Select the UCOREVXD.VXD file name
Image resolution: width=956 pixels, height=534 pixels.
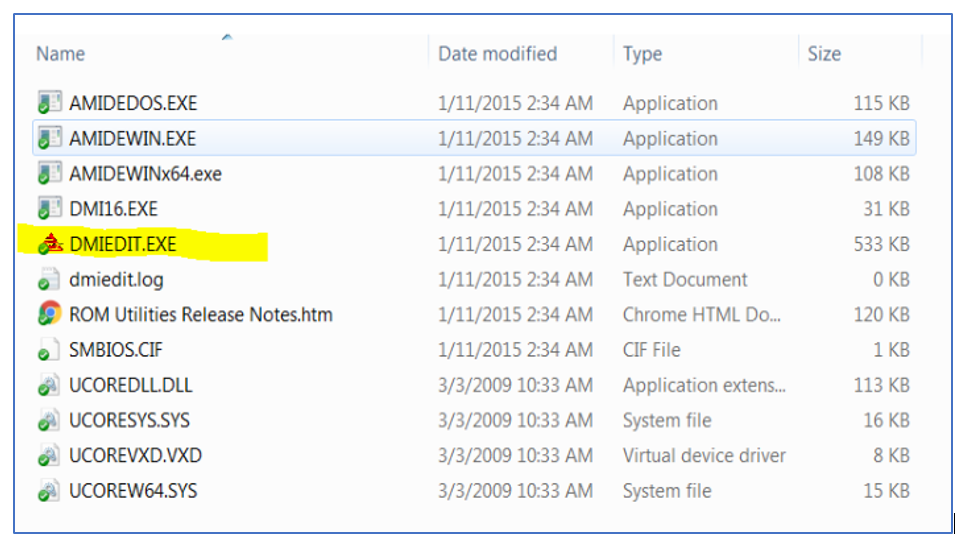(135, 455)
